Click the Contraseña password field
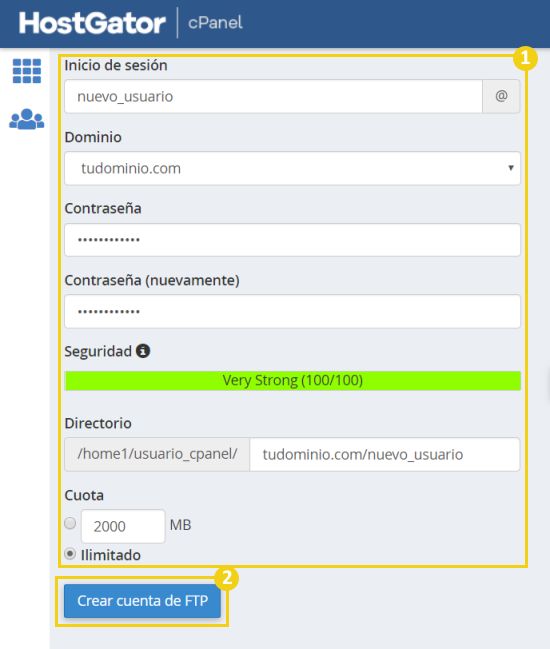The image size is (550, 649). tap(292, 240)
